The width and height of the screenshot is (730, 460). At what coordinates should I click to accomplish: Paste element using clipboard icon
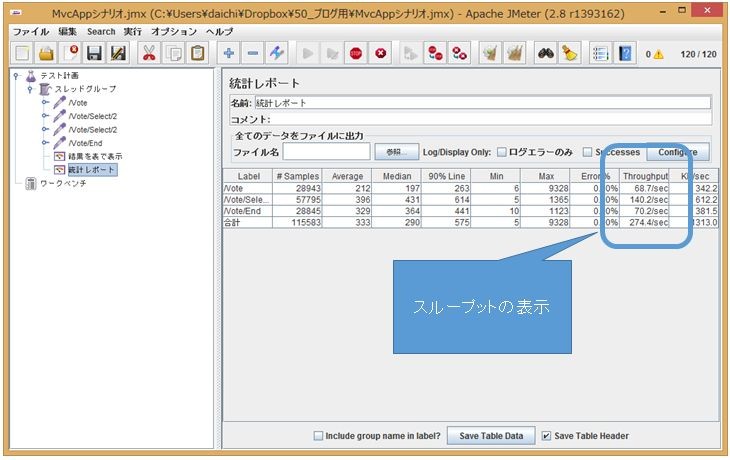click(x=197, y=54)
